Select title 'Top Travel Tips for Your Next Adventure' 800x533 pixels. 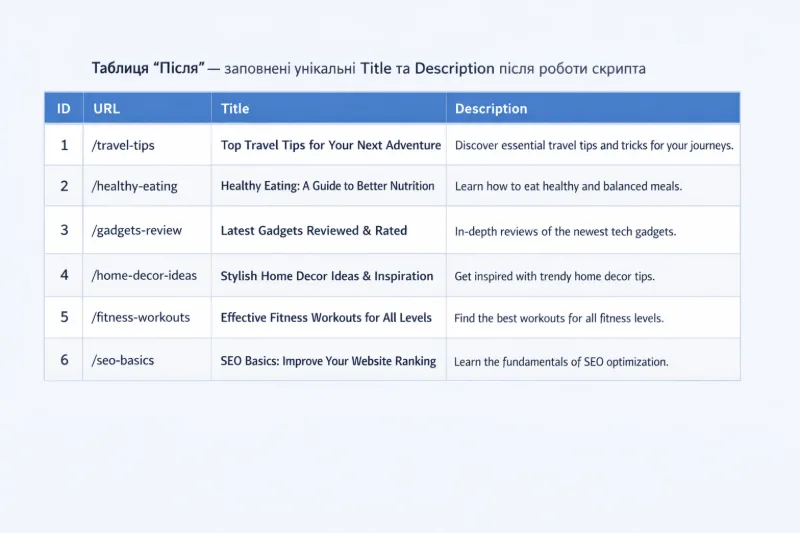point(330,145)
